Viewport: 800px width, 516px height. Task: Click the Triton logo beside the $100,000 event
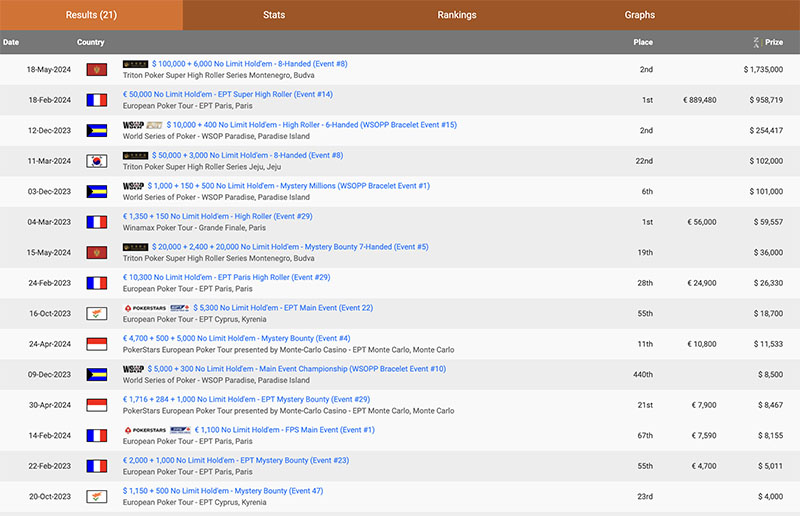tap(135, 64)
